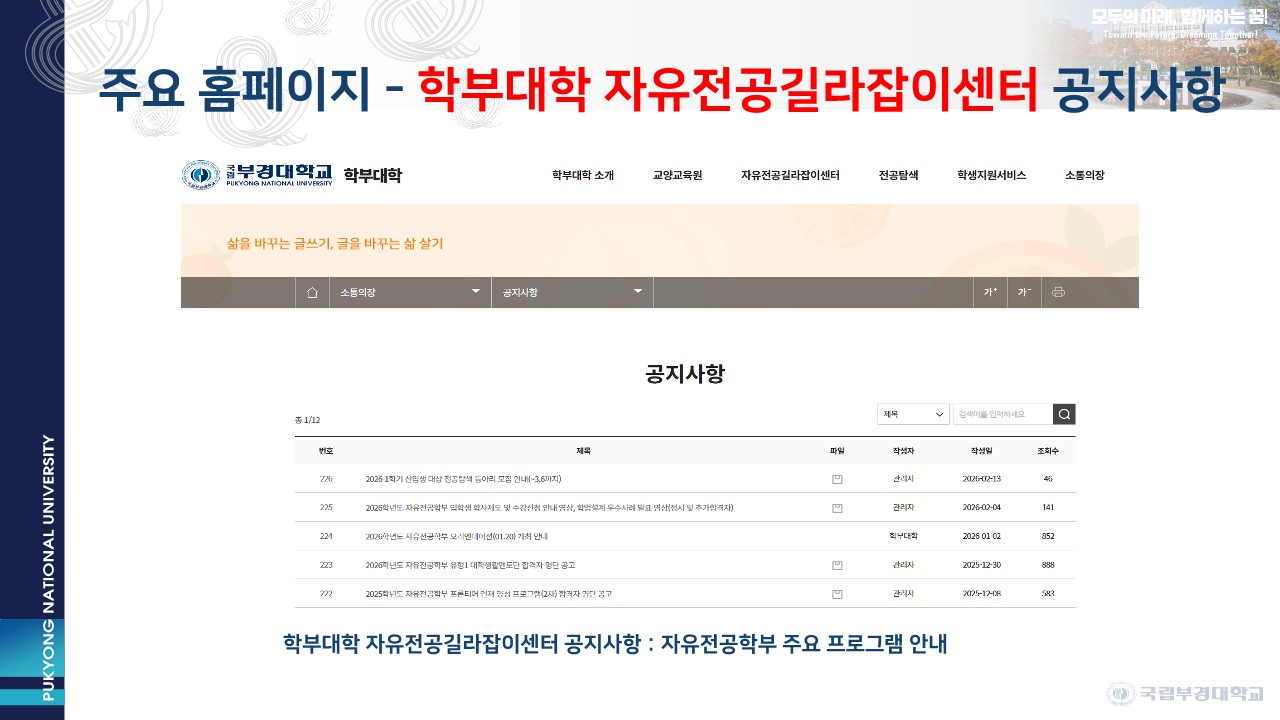Open post 226 about 전공탐색 동아리 모집
1280x720 pixels.
(x=462, y=479)
